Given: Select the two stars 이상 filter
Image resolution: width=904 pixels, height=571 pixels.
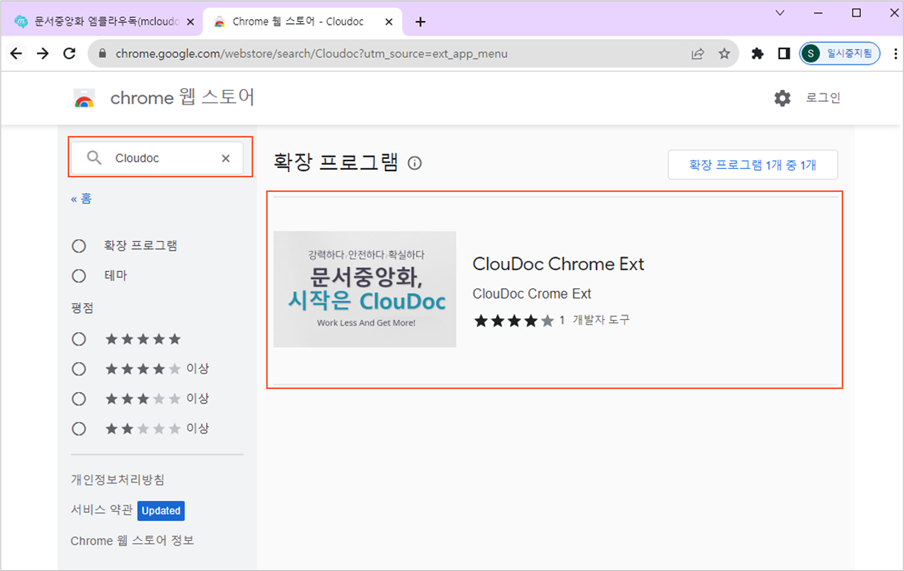Looking at the screenshot, I should coord(79,429).
